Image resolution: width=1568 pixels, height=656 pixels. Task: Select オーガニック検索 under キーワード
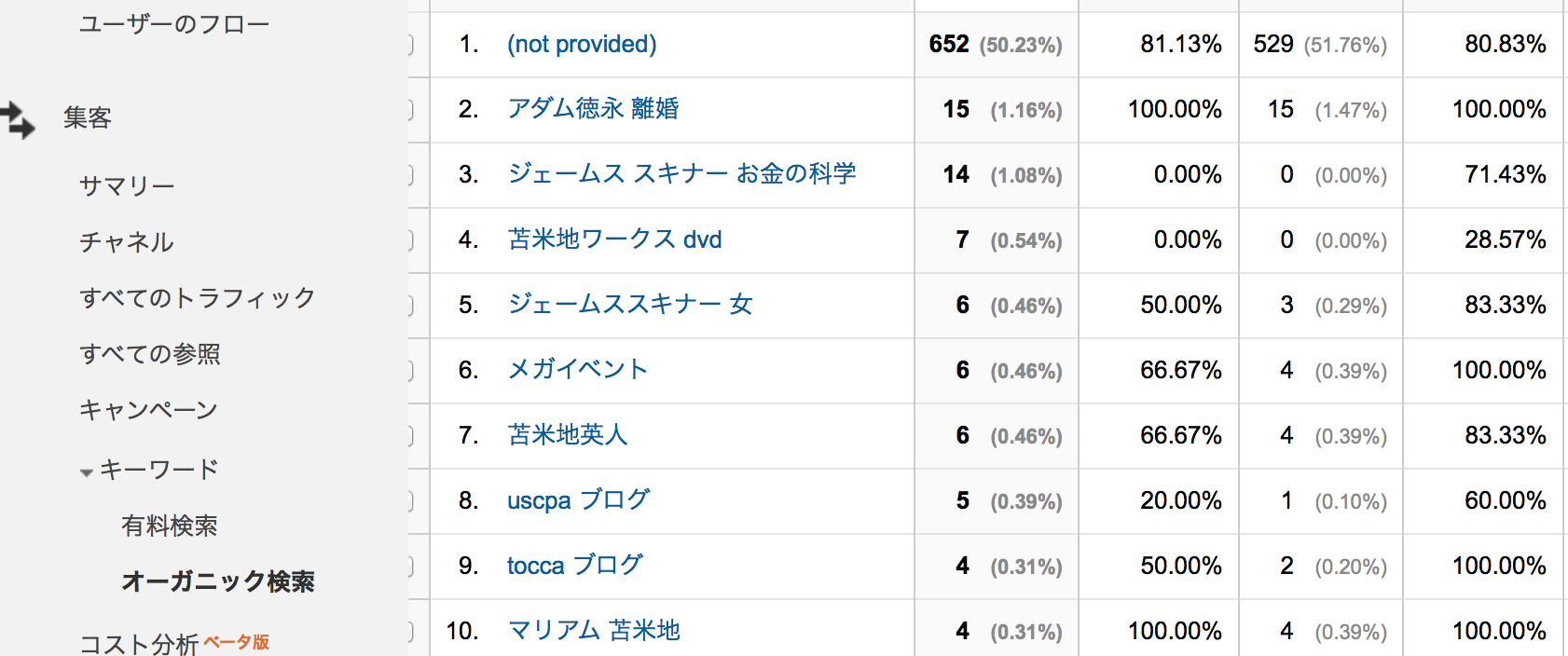[x=218, y=581]
